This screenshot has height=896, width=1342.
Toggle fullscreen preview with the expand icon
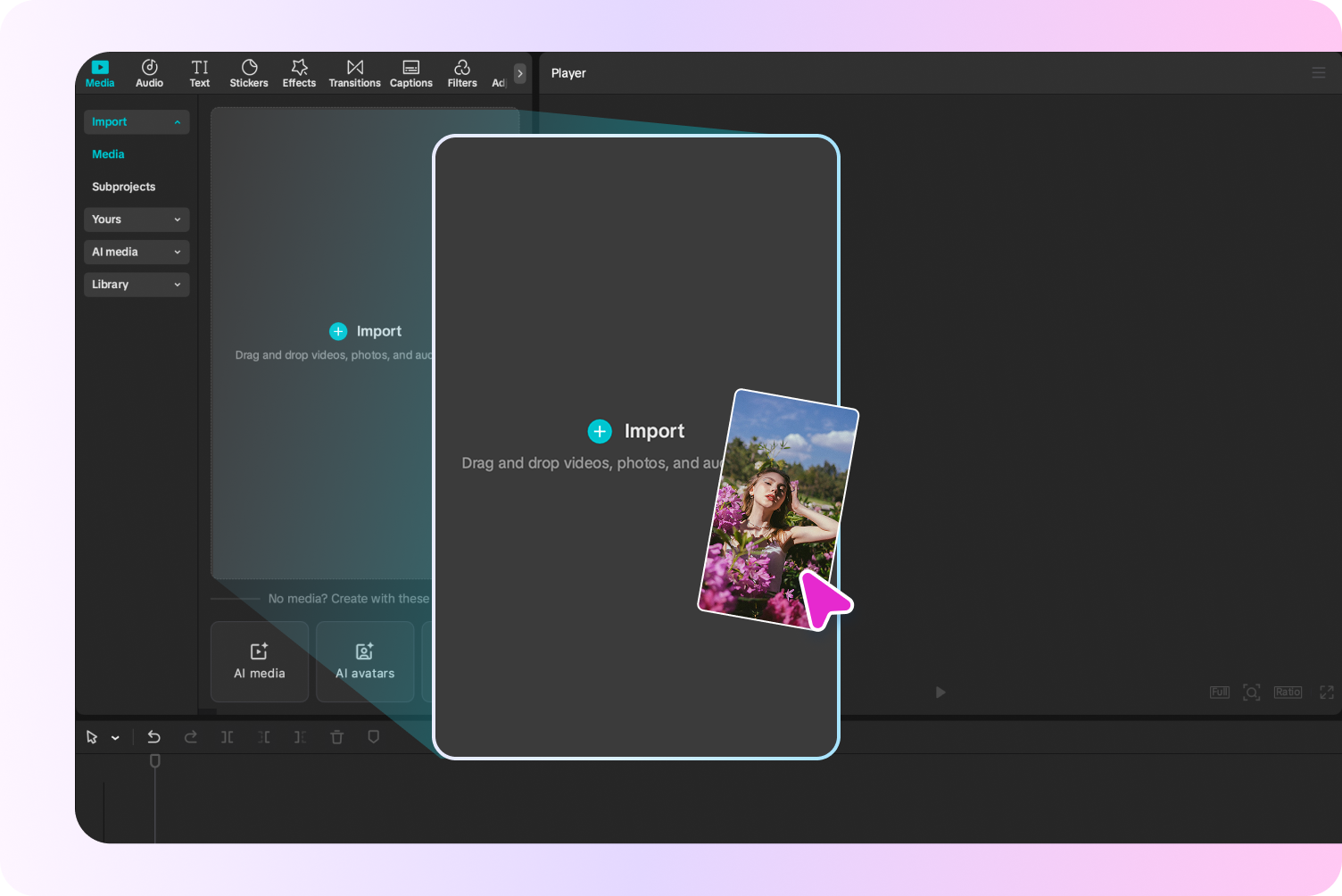click(1327, 692)
